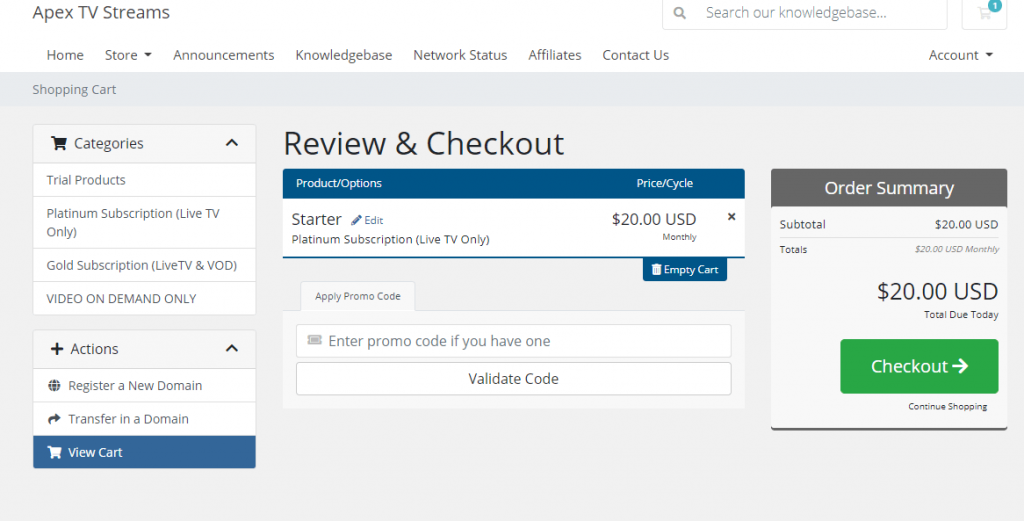
Task: Click the Edit pencil next to Starter
Action: click(x=367, y=221)
